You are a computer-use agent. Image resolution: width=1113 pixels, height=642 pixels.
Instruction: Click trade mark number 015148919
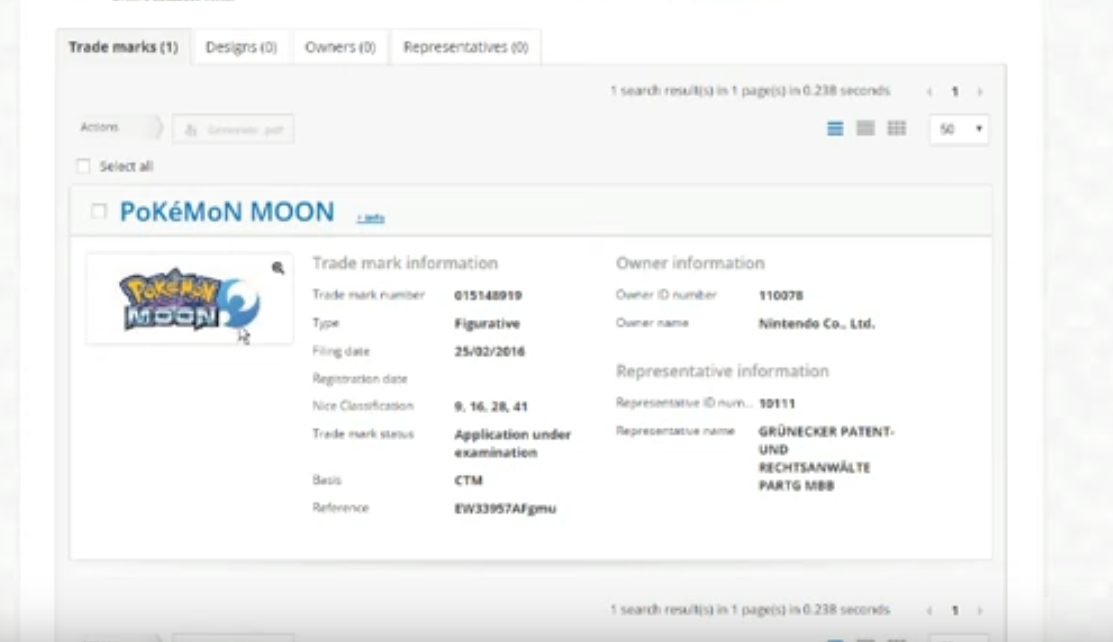point(488,295)
